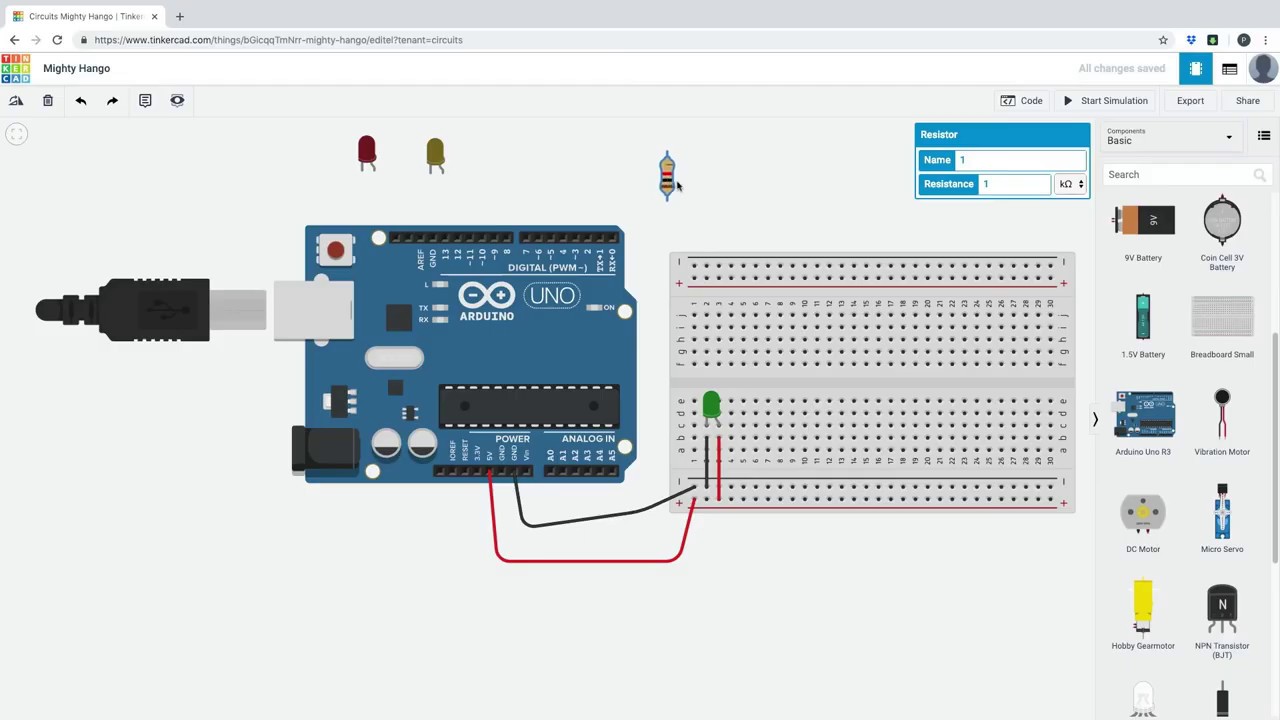Open the Export menu
Screen dimensions: 1280x720
tap(1190, 101)
